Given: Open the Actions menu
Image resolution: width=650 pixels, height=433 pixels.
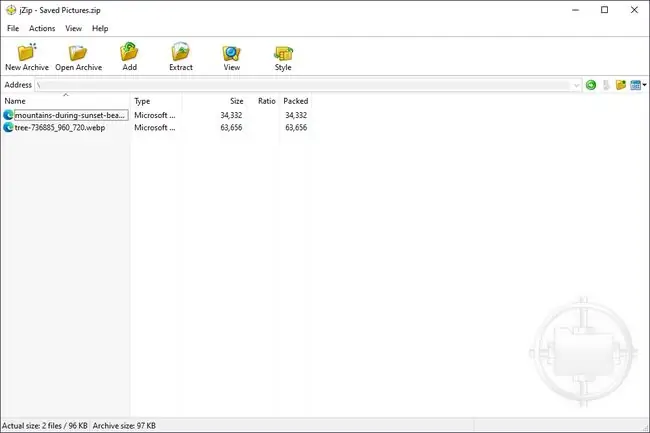Looking at the screenshot, I should 42,29.
